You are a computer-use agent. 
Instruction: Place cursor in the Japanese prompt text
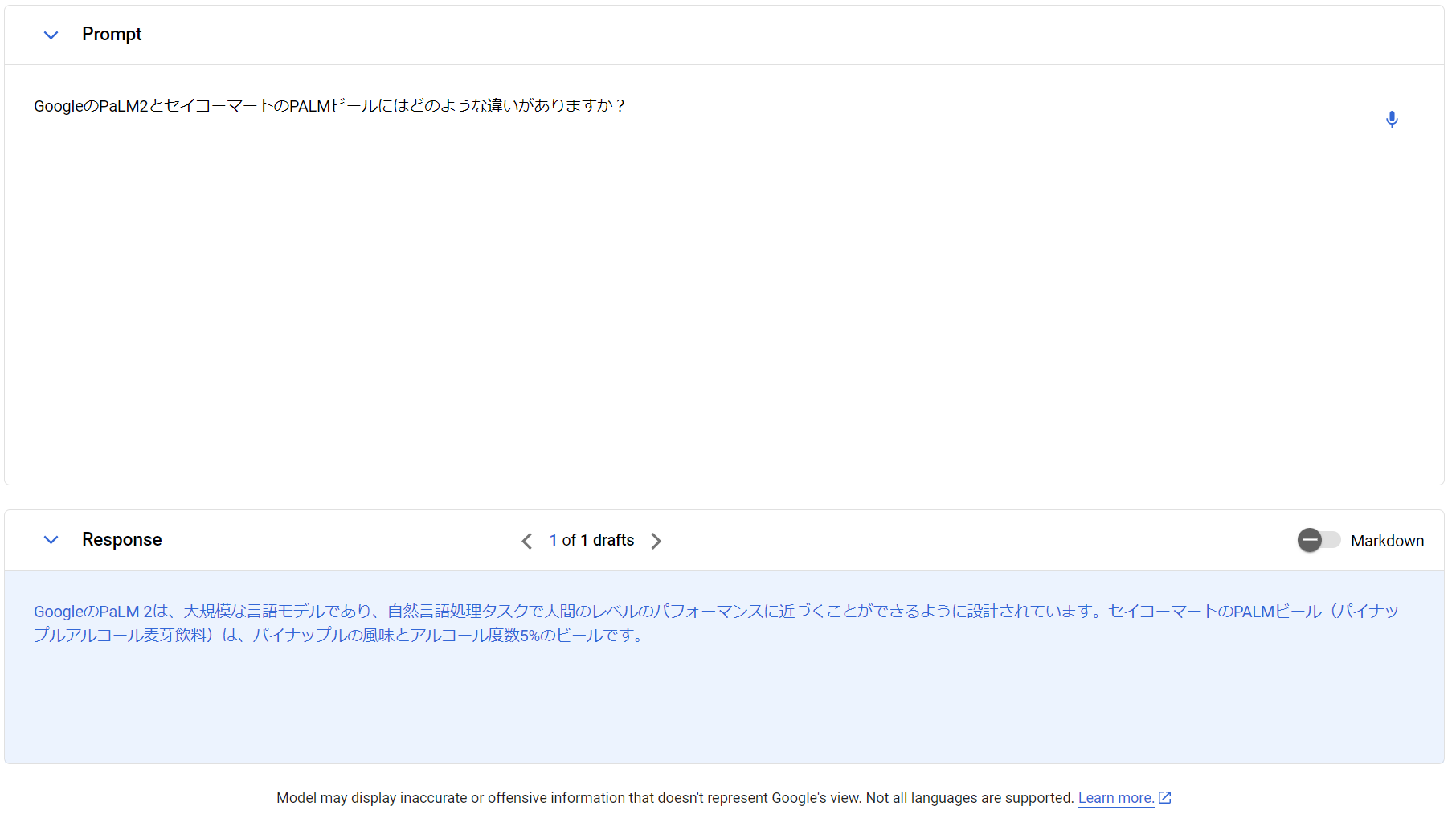click(x=329, y=106)
